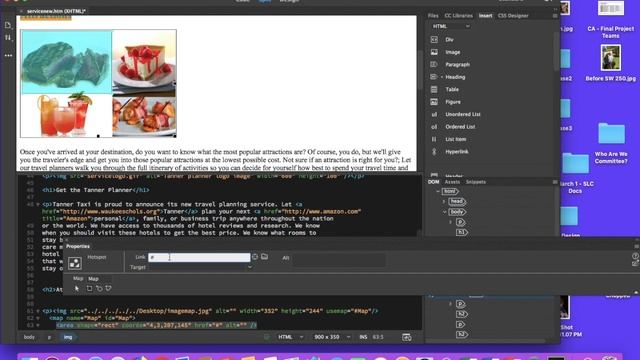This screenshot has width=640, height=360.
Task: Open the Heading level dropdown arrow
Action: click(442, 77)
